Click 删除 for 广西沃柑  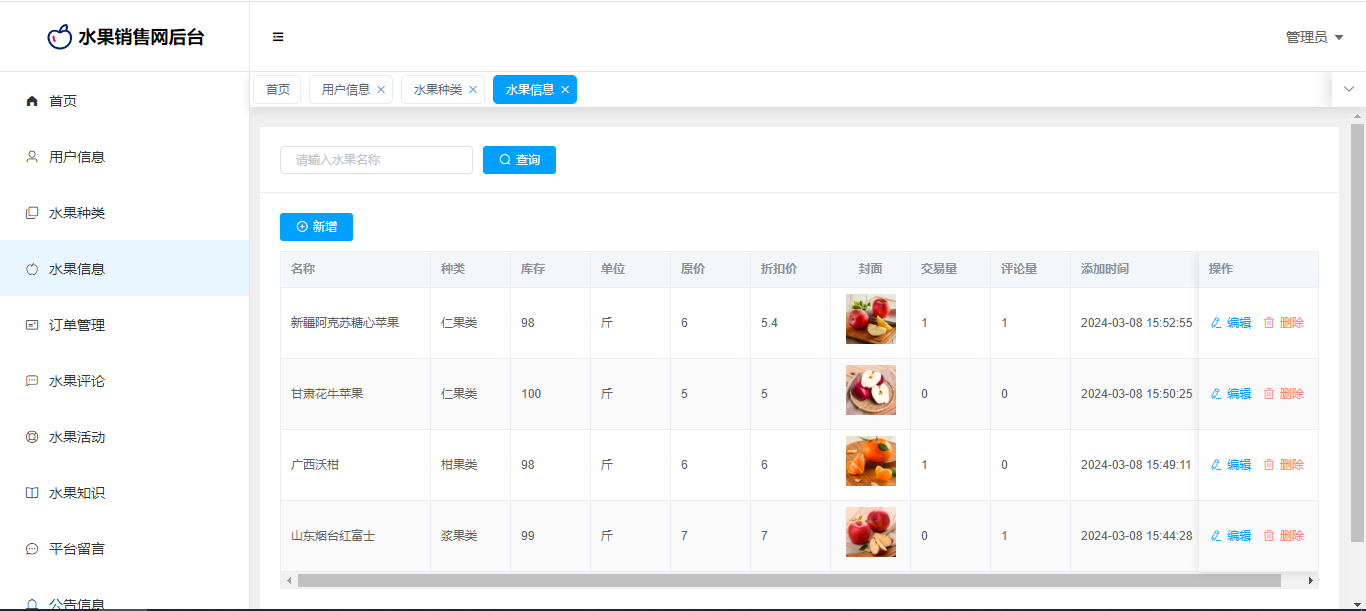coord(1284,465)
